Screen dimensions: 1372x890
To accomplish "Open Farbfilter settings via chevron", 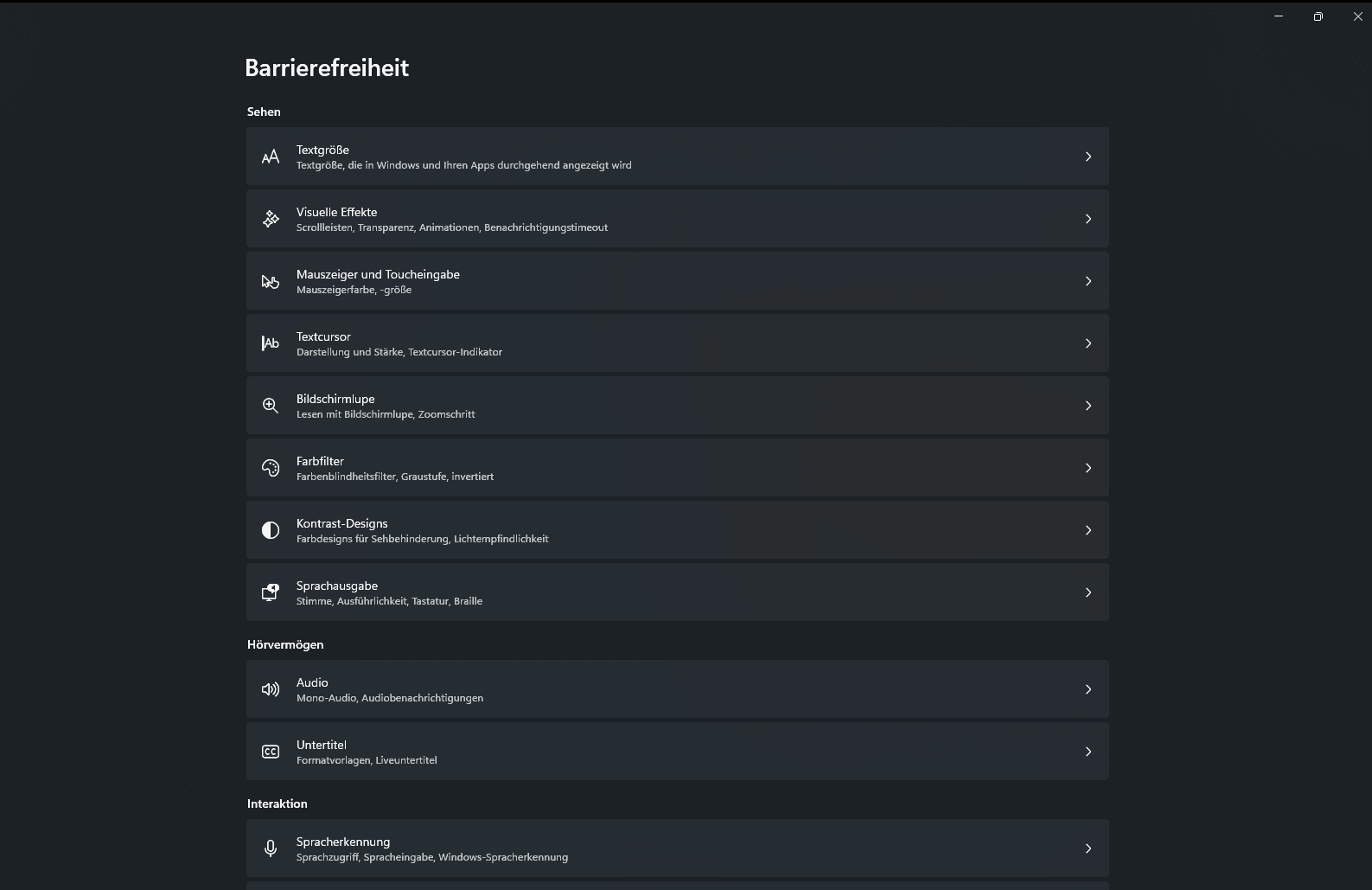I will pos(1088,468).
